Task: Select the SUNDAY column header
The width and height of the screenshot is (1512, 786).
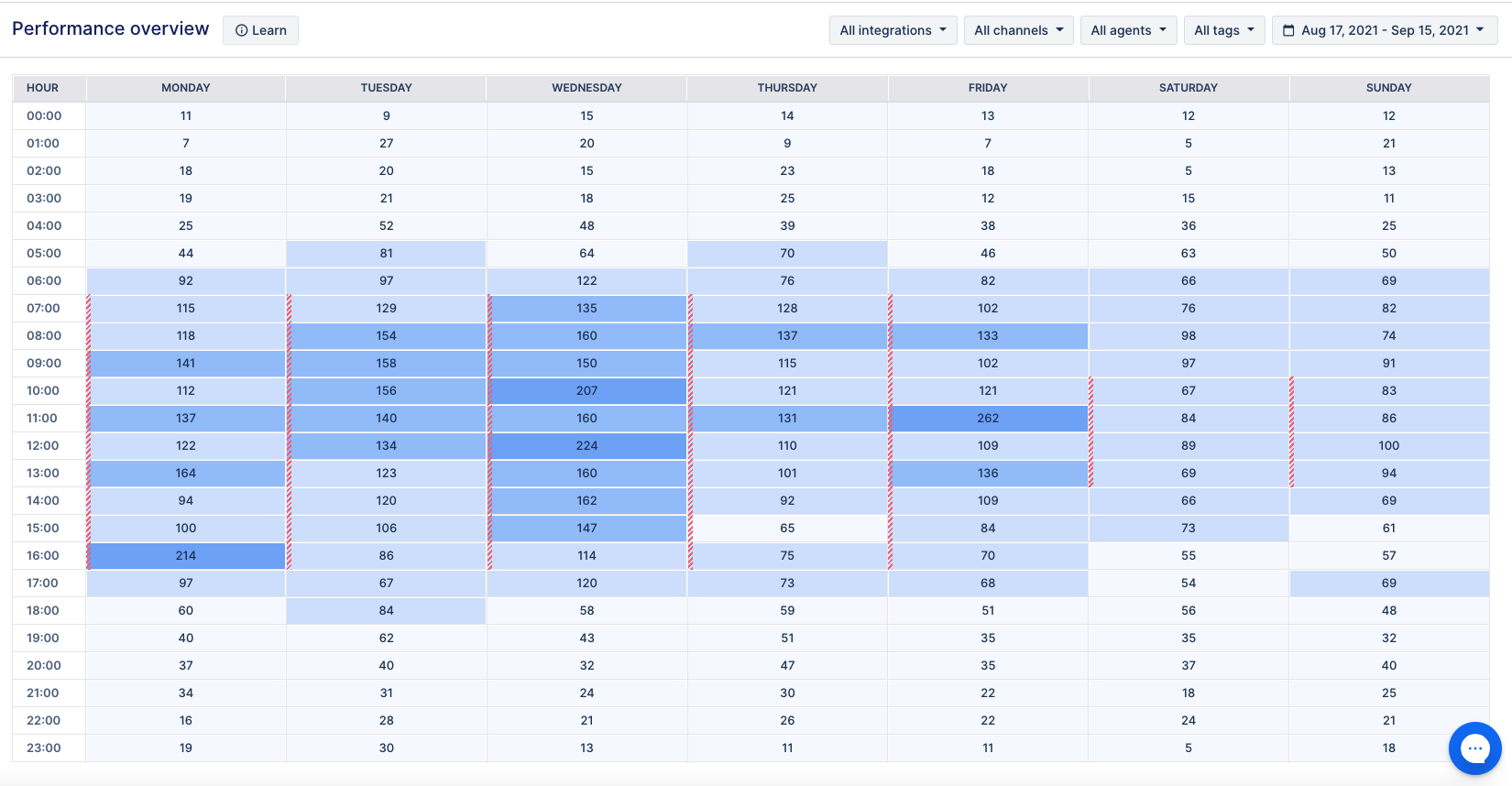Action: [1389, 88]
